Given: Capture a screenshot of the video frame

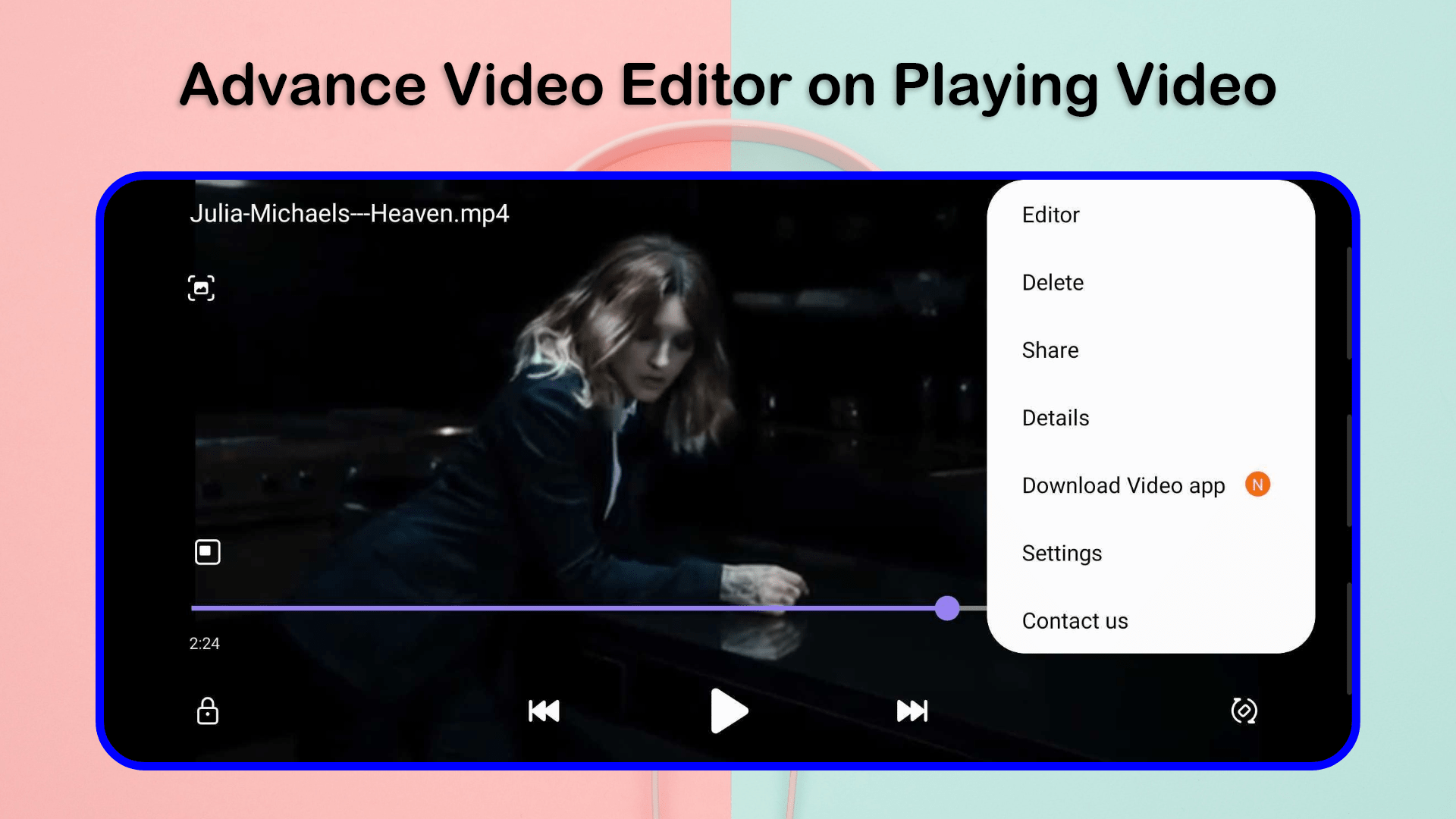Looking at the screenshot, I should pos(201,288).
